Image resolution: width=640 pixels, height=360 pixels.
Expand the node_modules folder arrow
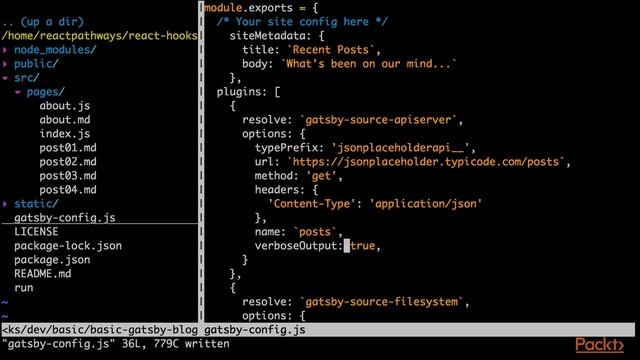5,50
